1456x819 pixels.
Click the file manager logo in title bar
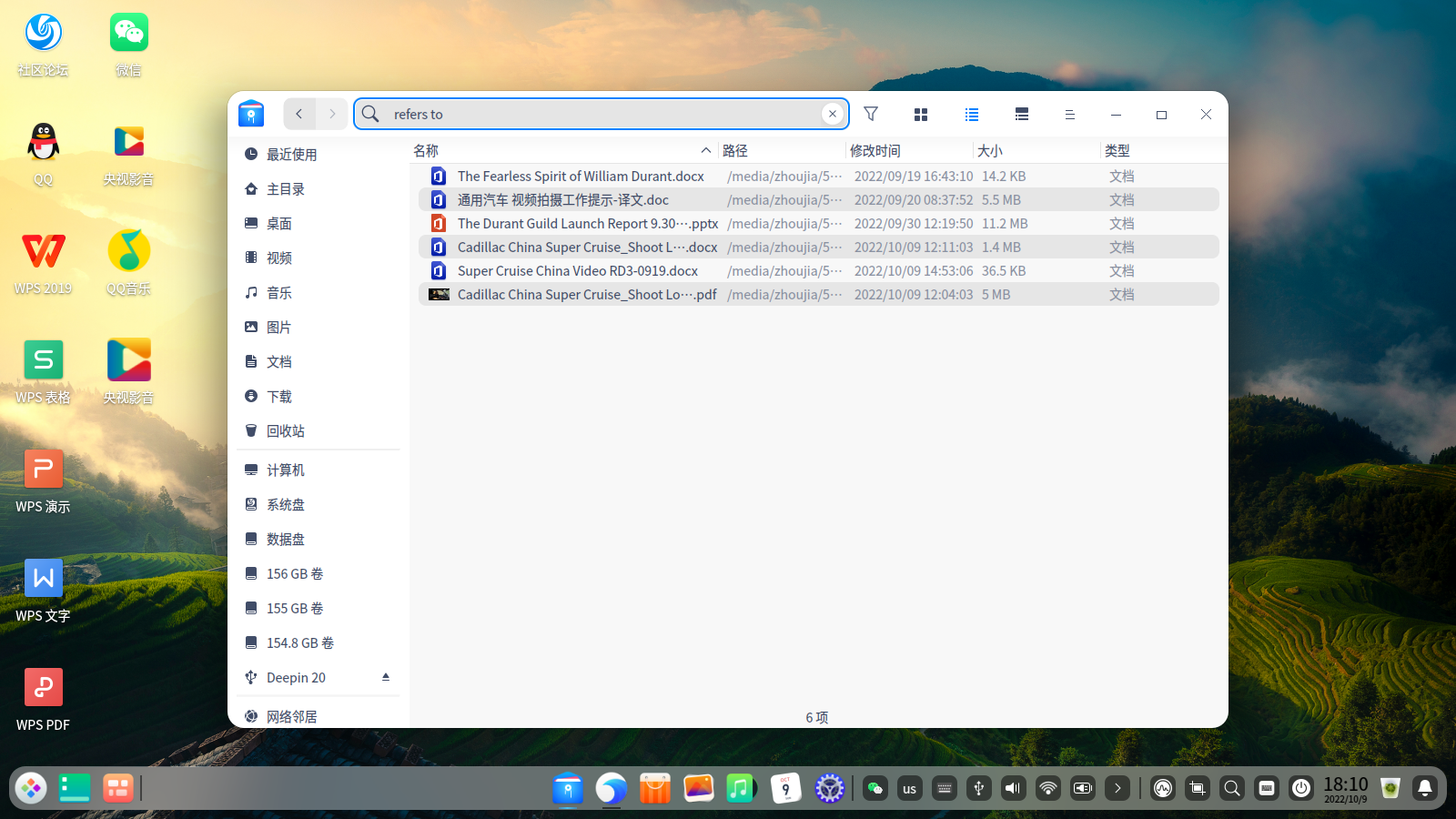coord(251,114)
